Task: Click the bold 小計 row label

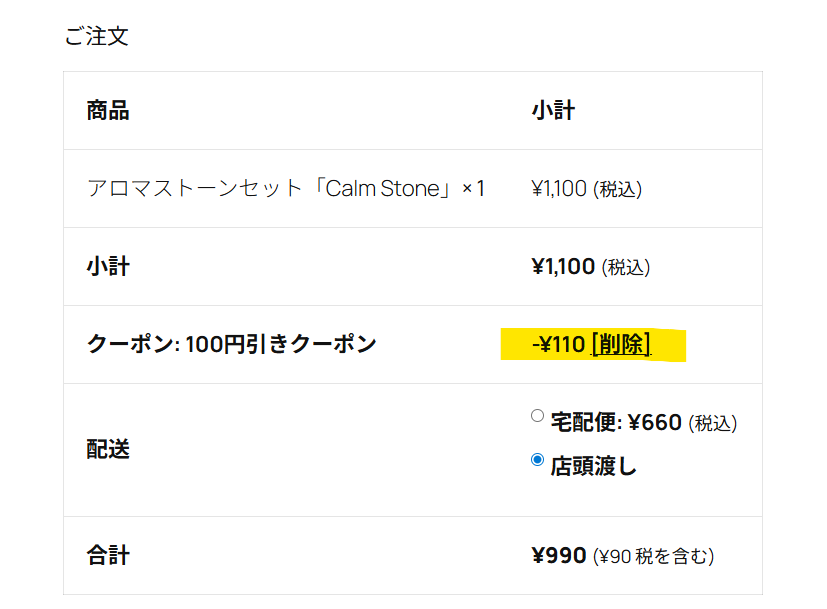Action: pyautogui.click(x=108, y=266)
